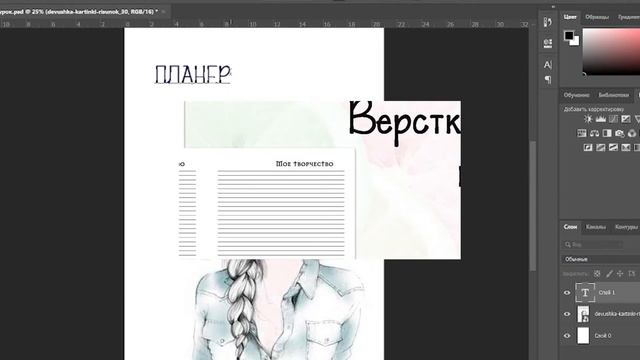
Task: Select the Слой 1 text layer thumbnail
Action: click(x=585, y=293)
